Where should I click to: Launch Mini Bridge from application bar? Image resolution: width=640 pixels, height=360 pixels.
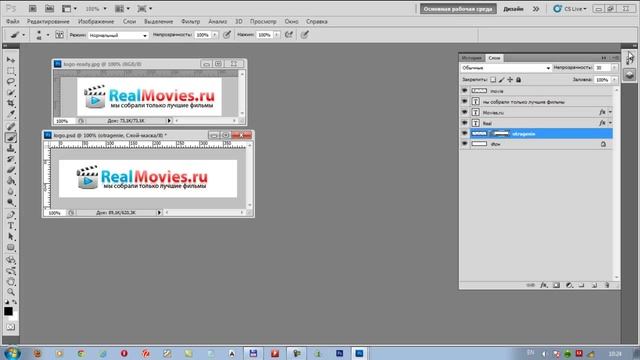pyautogui.click(x=49, y=9)
